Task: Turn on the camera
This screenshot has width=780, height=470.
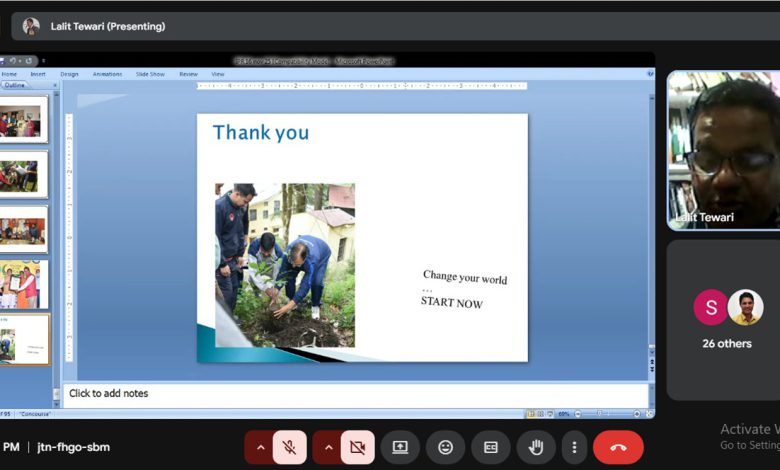Action: pos(357,447)
